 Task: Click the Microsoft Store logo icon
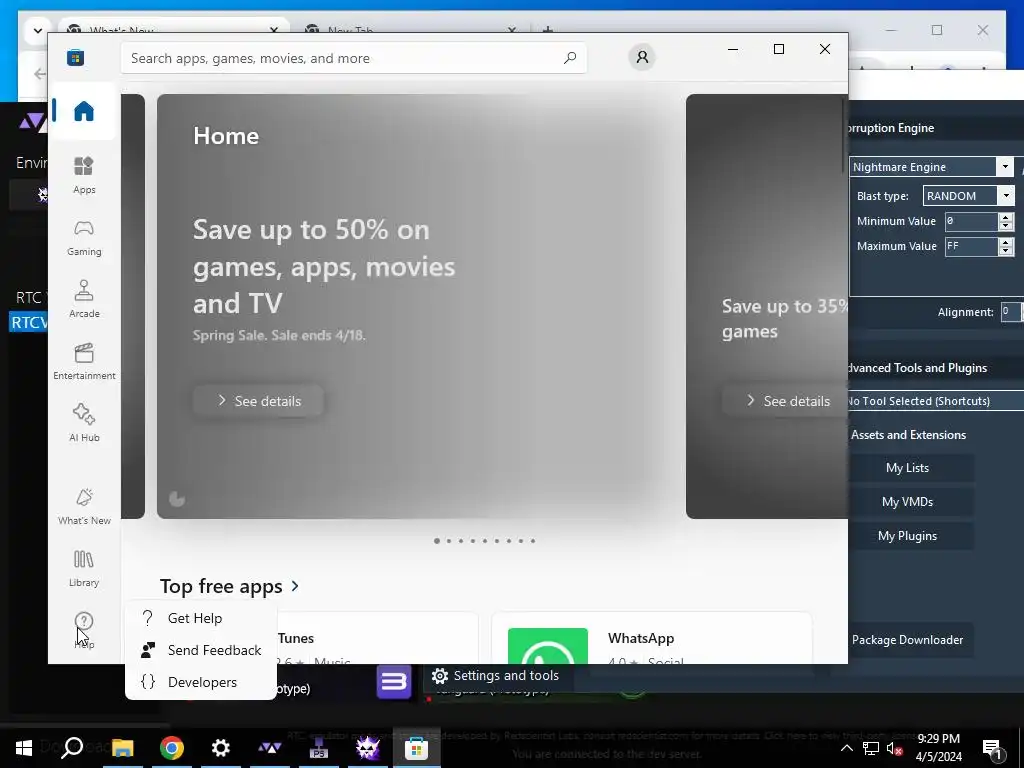pyautogui.click(x=75, y=57)
